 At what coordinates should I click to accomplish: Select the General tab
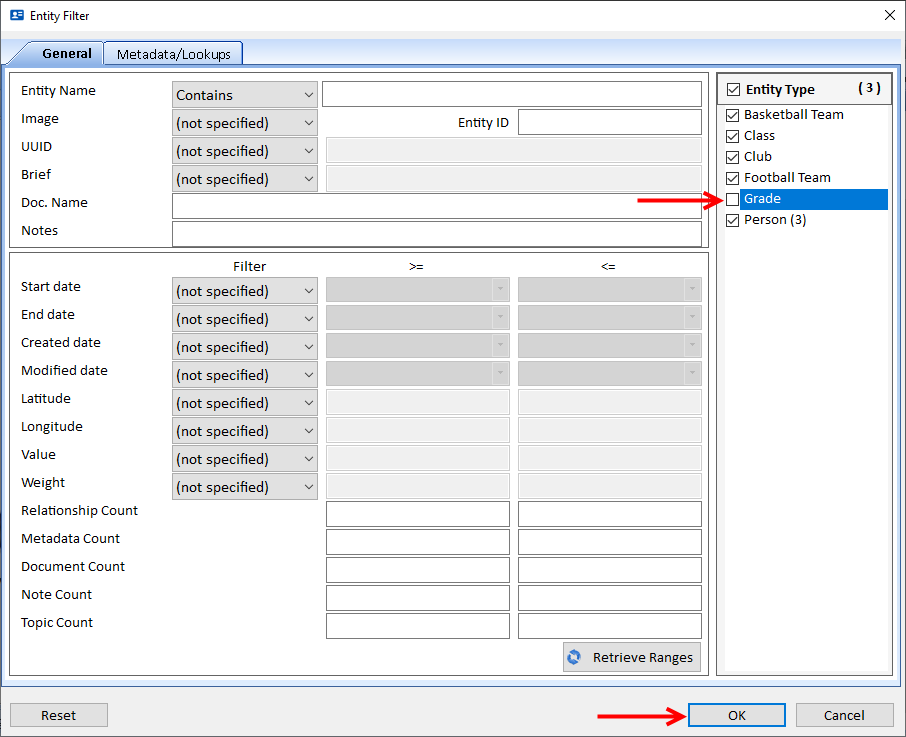tap(67, 54)
